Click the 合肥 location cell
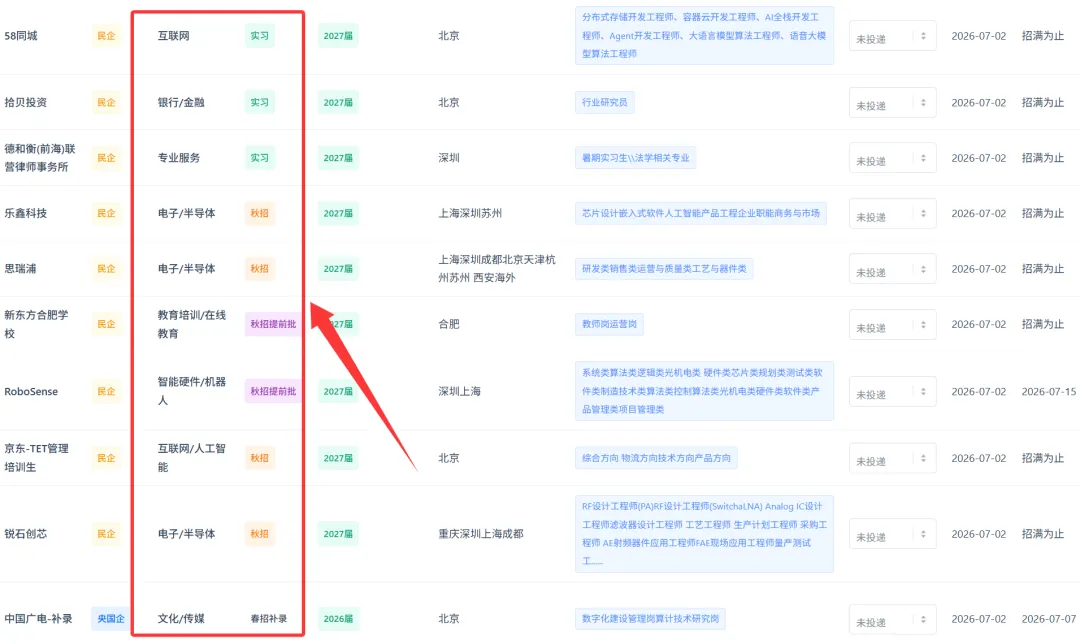The width and height of the screenshot is (1080, 644). pyautogui.click(x=449, y=324)
